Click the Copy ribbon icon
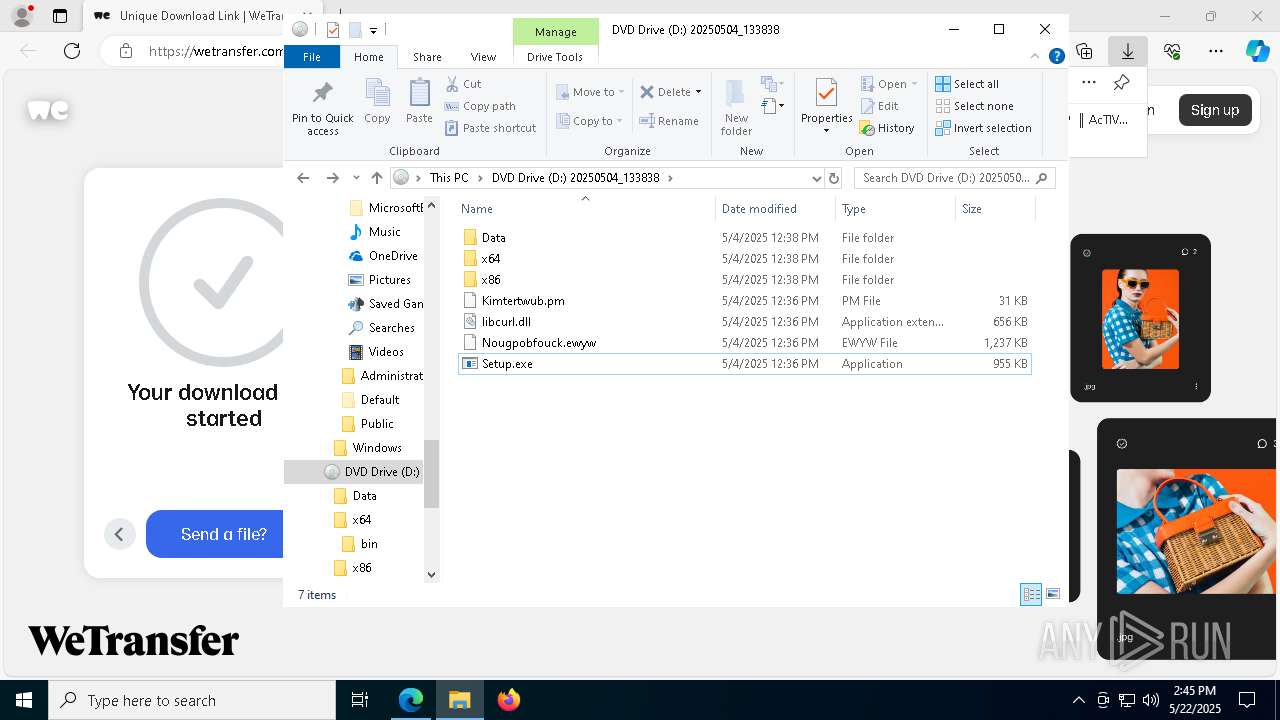 click(377, 102)
